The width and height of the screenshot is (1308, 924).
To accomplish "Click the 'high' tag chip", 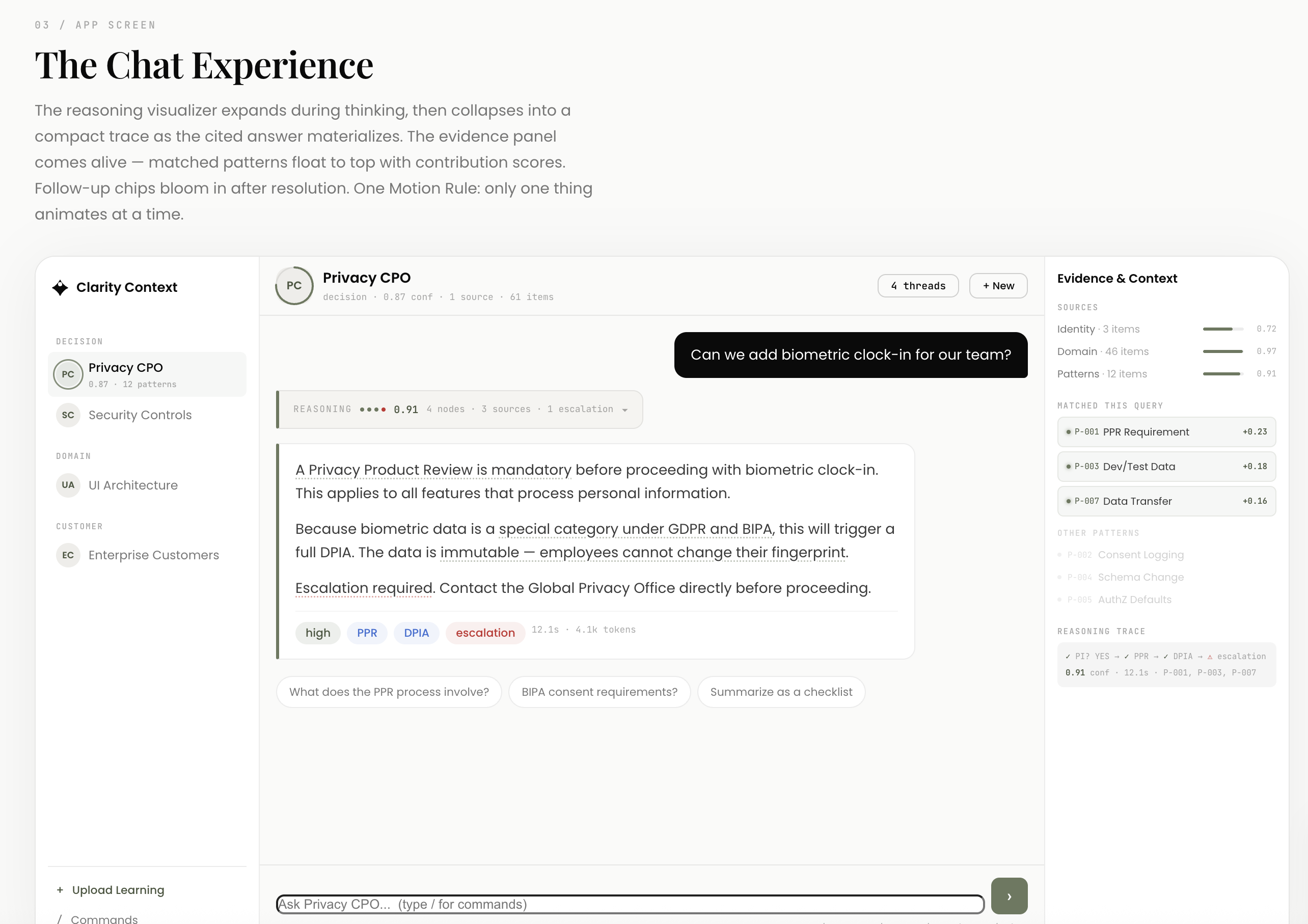I will pos(318,633).
